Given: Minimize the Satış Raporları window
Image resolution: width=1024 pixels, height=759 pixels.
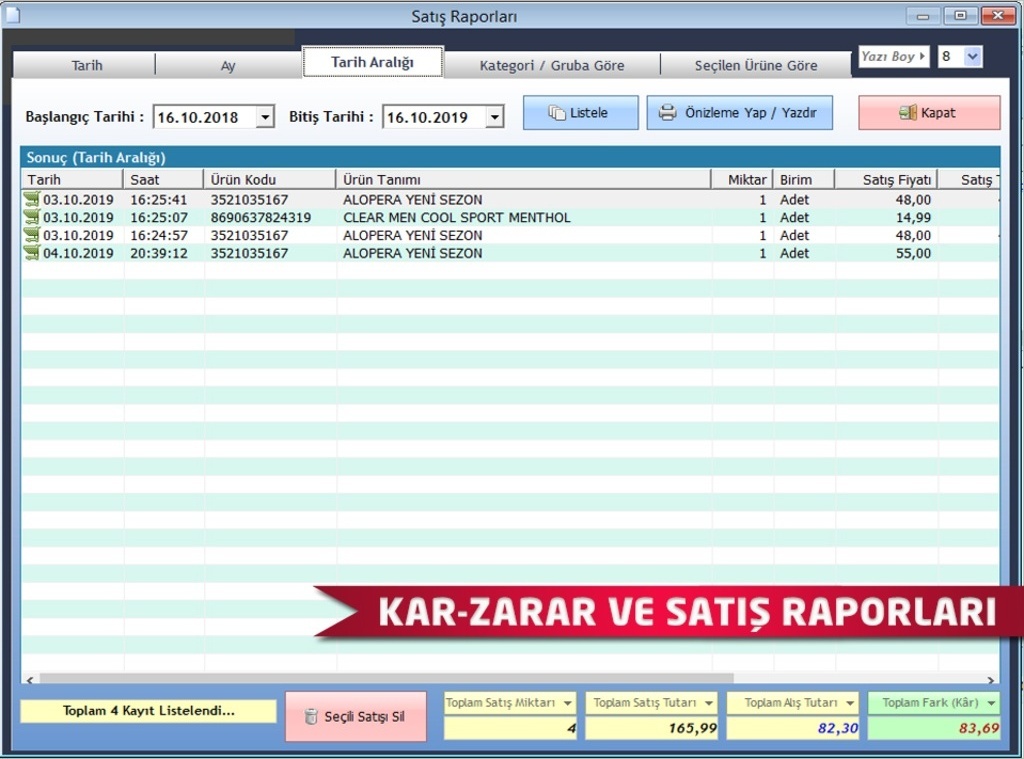Looking at the screenshot, I should 923,16.
